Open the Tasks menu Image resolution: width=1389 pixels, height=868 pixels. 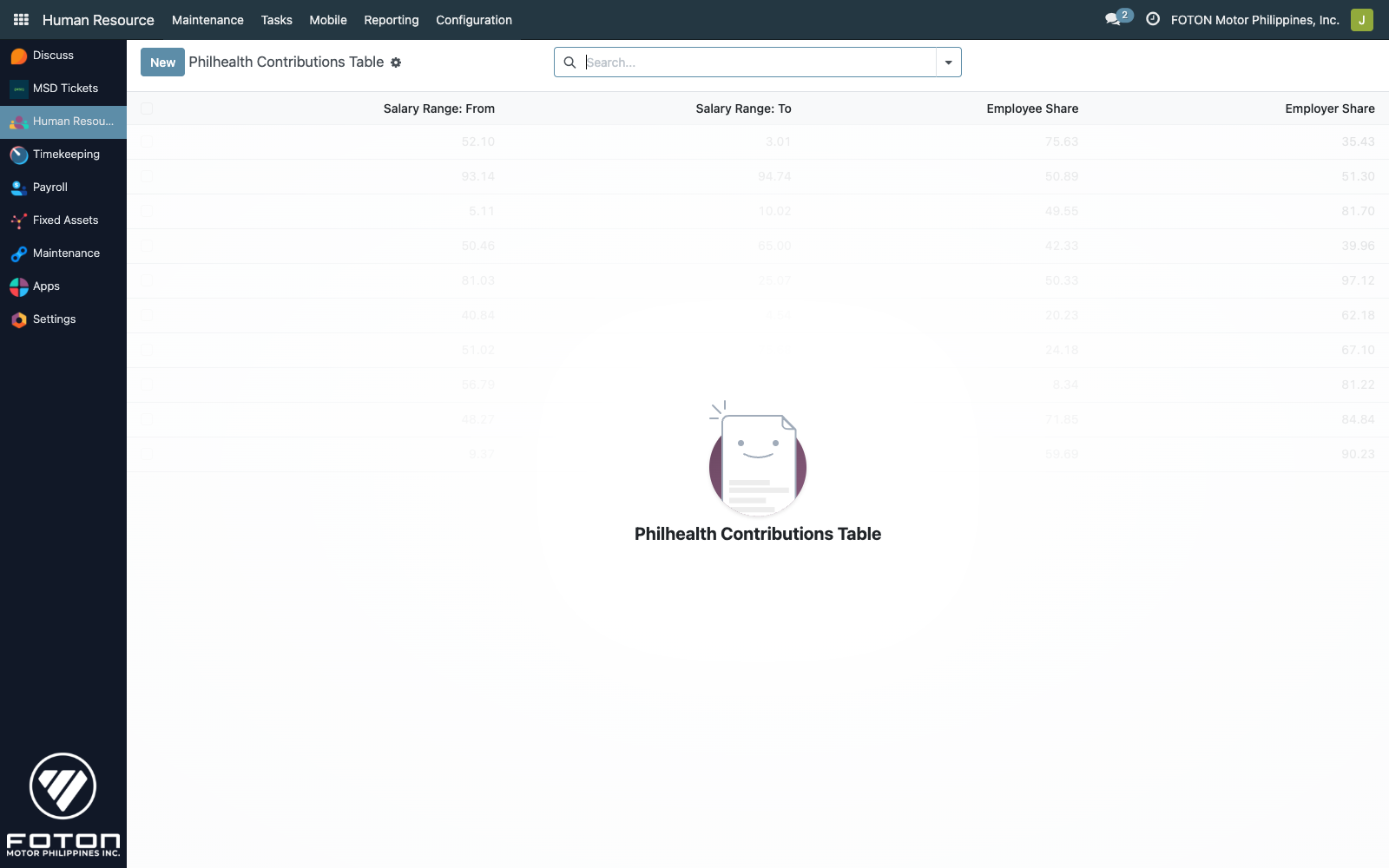pos(276,20)
